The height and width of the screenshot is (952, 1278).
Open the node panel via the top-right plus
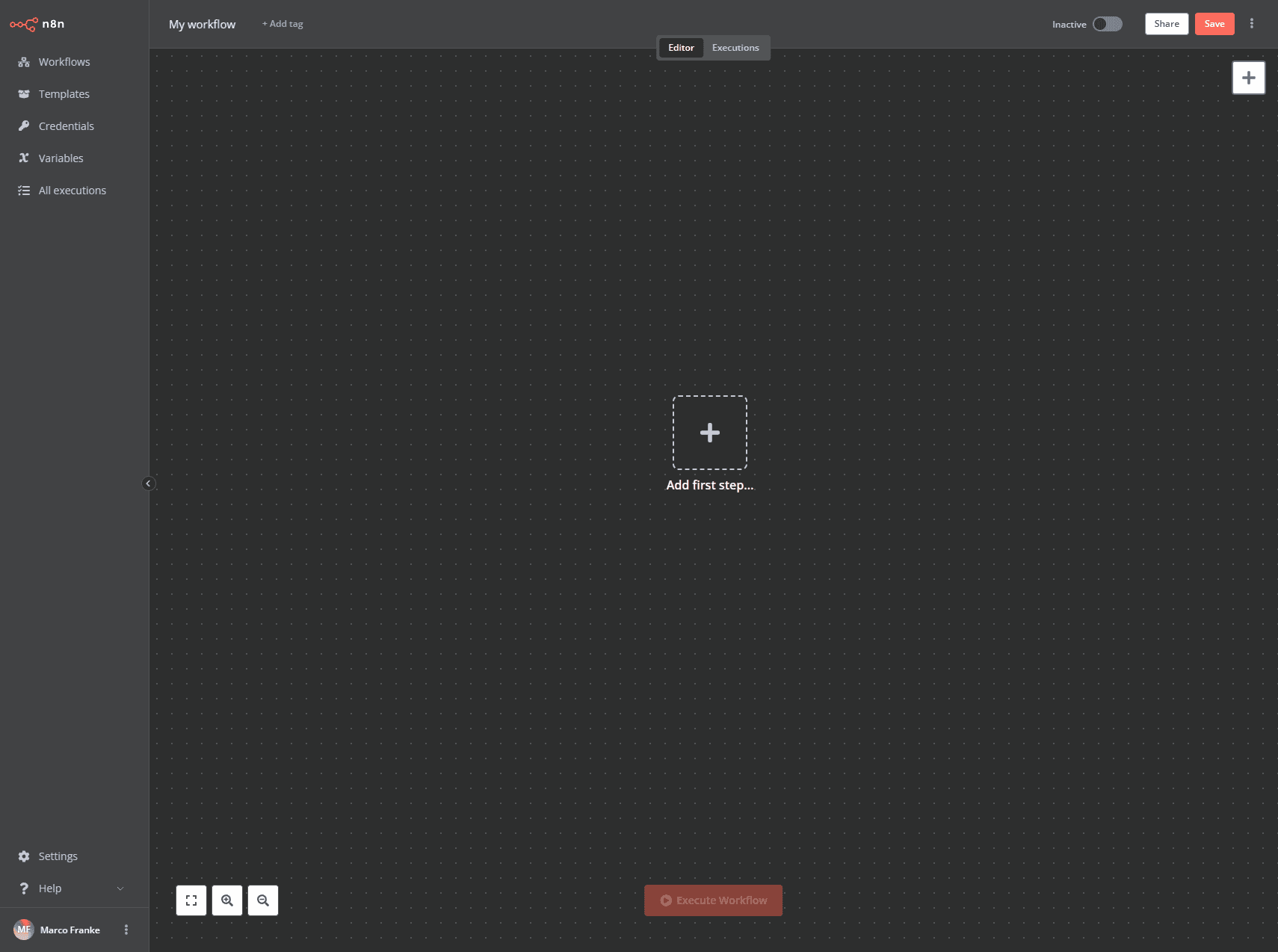(1248, 77)
